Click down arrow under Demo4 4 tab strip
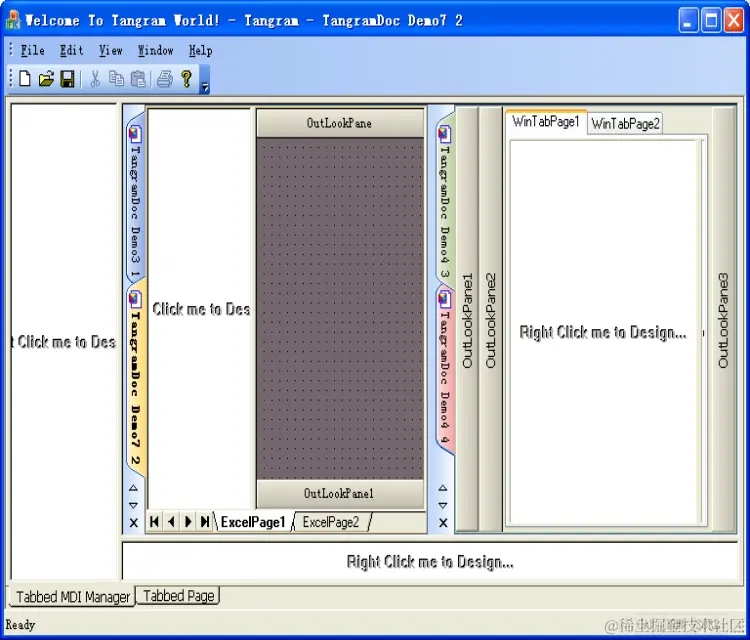Viewport: 750px width, 640px height. (x=443, y=505)
